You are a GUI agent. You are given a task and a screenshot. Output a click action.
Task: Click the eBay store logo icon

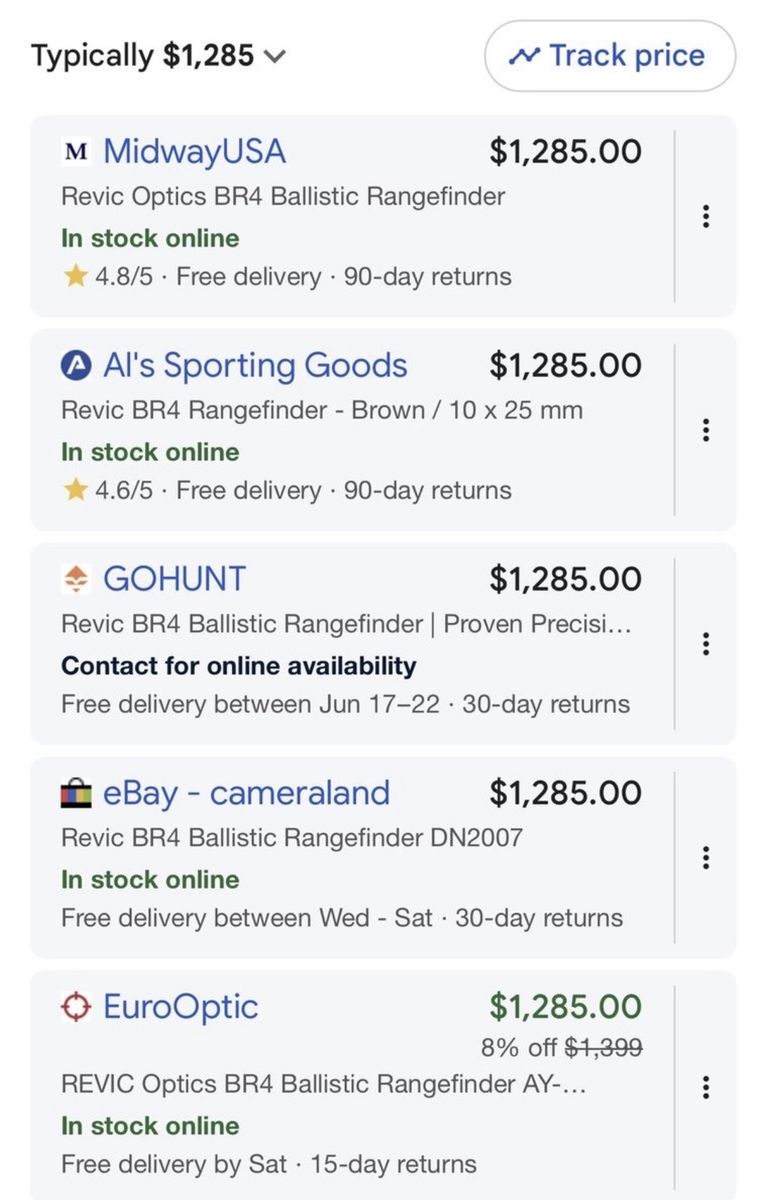point(76,794)
